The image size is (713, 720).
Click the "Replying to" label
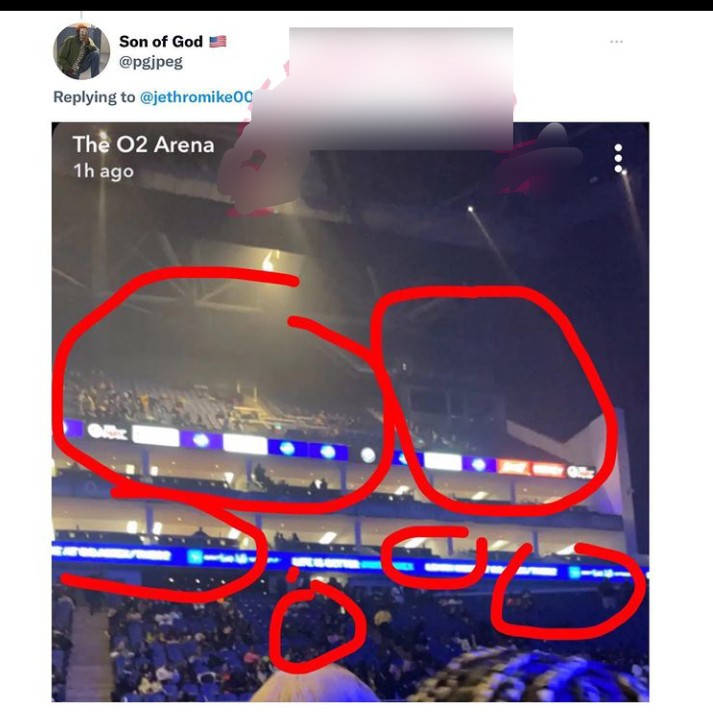(94, 97)
